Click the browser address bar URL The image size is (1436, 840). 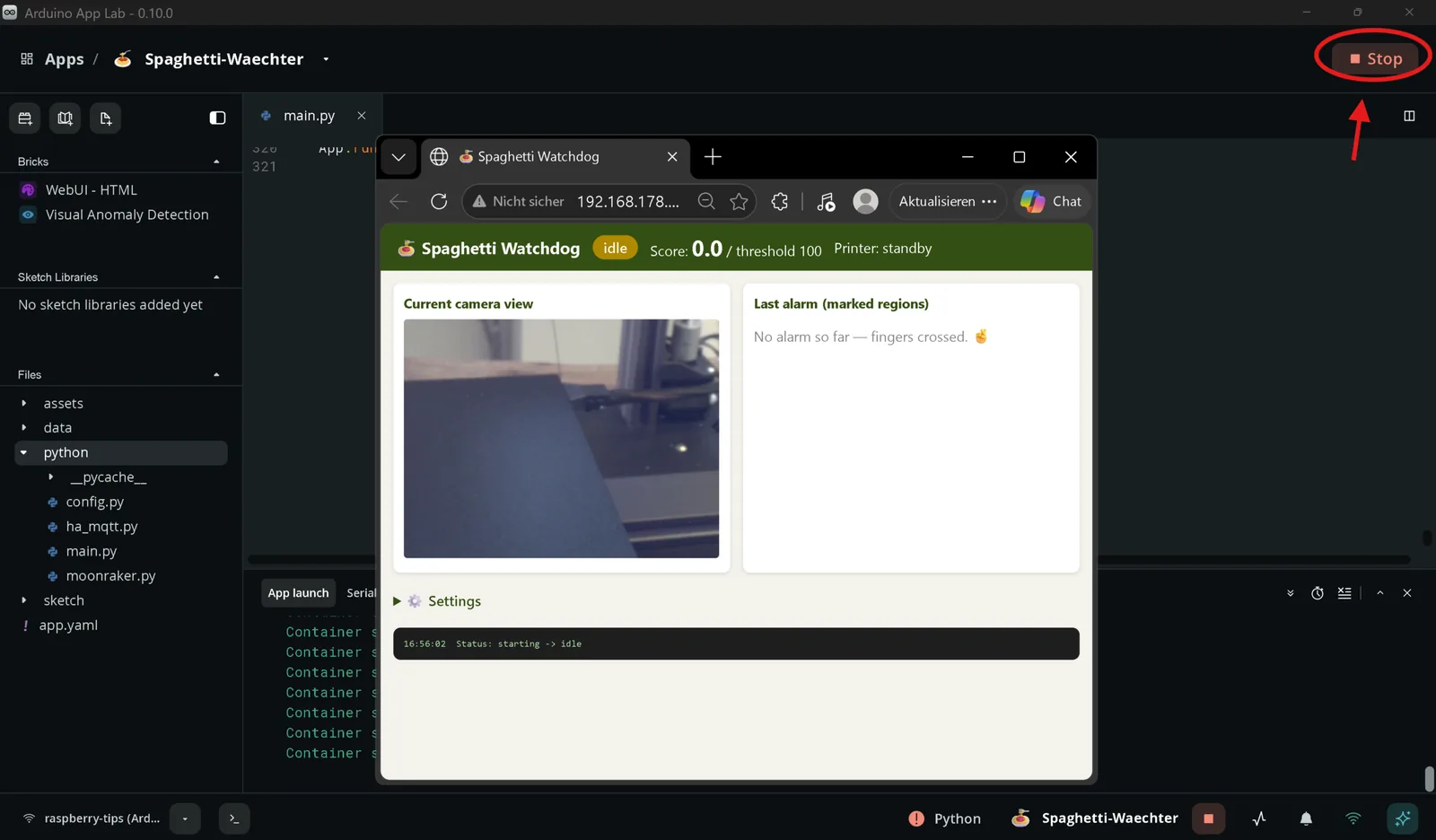628,202
